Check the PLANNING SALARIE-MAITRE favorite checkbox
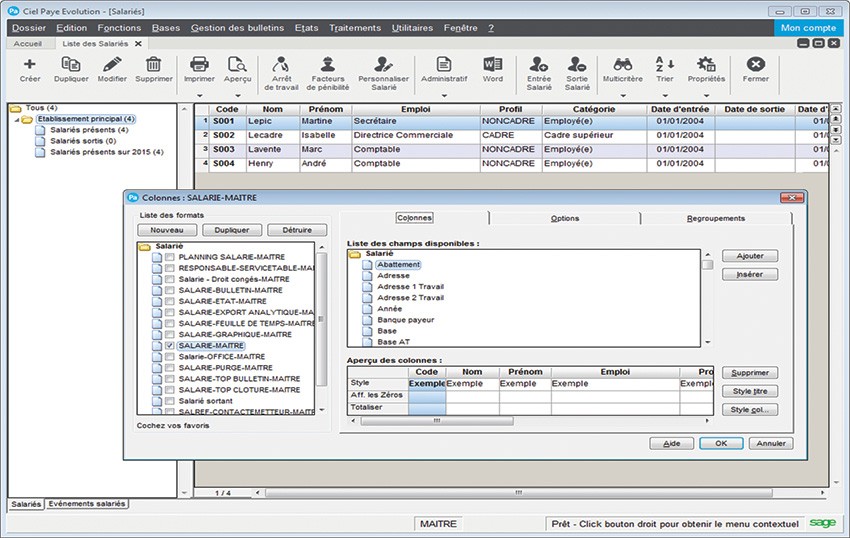 coord(170,258)
